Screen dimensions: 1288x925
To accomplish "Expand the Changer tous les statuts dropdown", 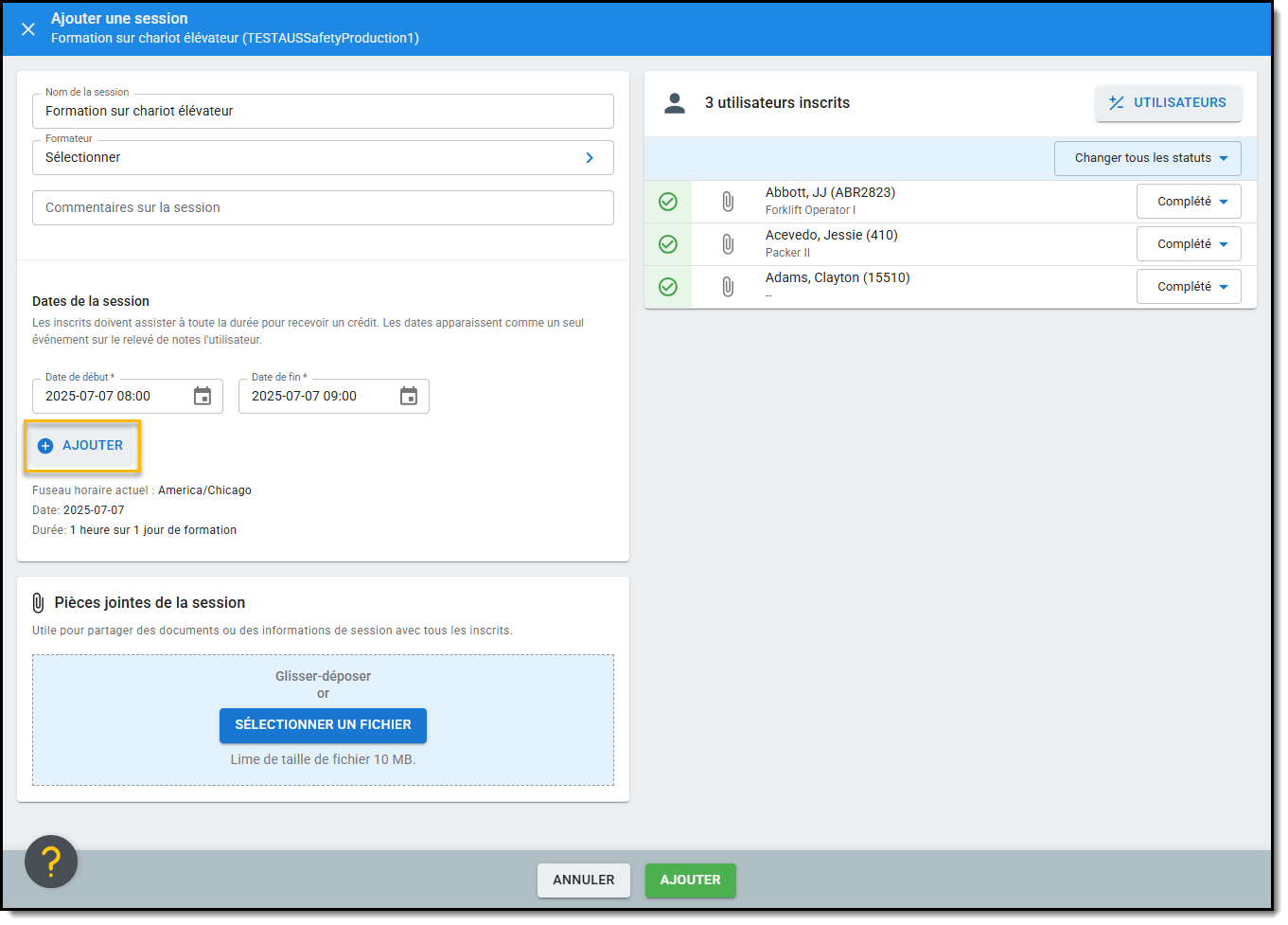I will tap(1148, 159).
